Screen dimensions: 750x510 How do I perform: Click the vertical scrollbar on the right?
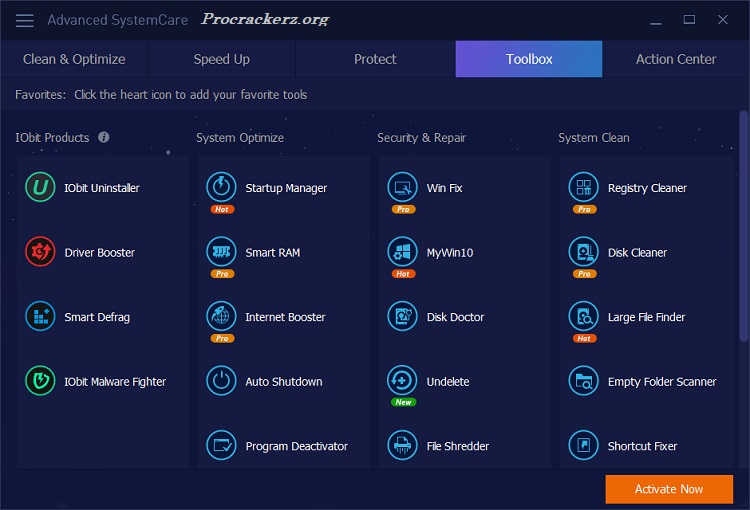pyautogui.click(x=743, y=230)
